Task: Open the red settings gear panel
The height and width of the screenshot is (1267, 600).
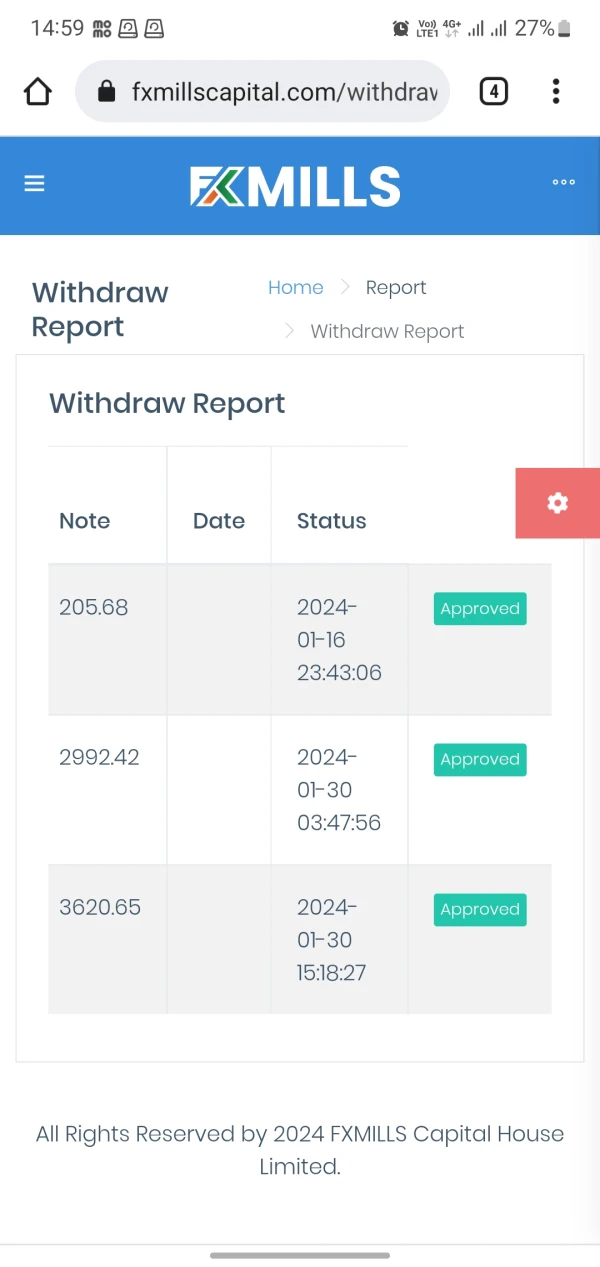Action: point(557,503)
